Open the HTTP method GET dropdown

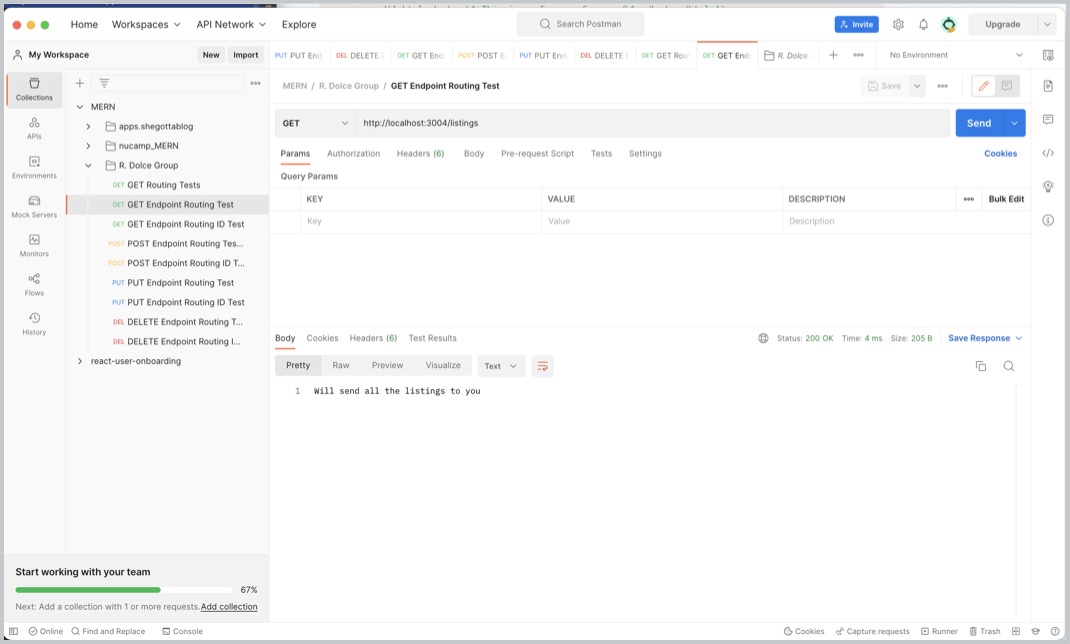point(315,123)
